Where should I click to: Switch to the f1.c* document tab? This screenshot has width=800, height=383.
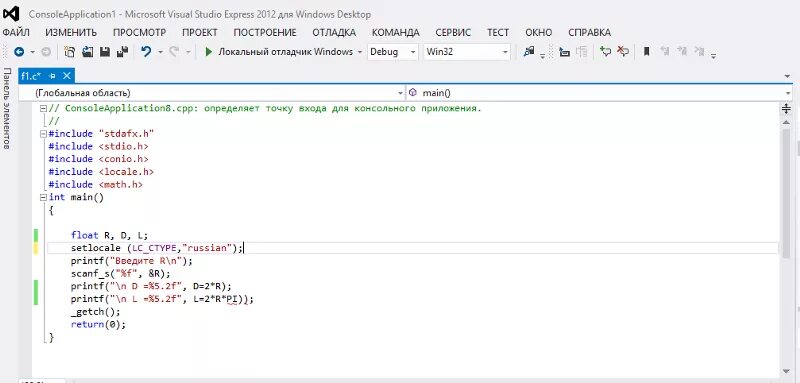click(x=31, y=76)
